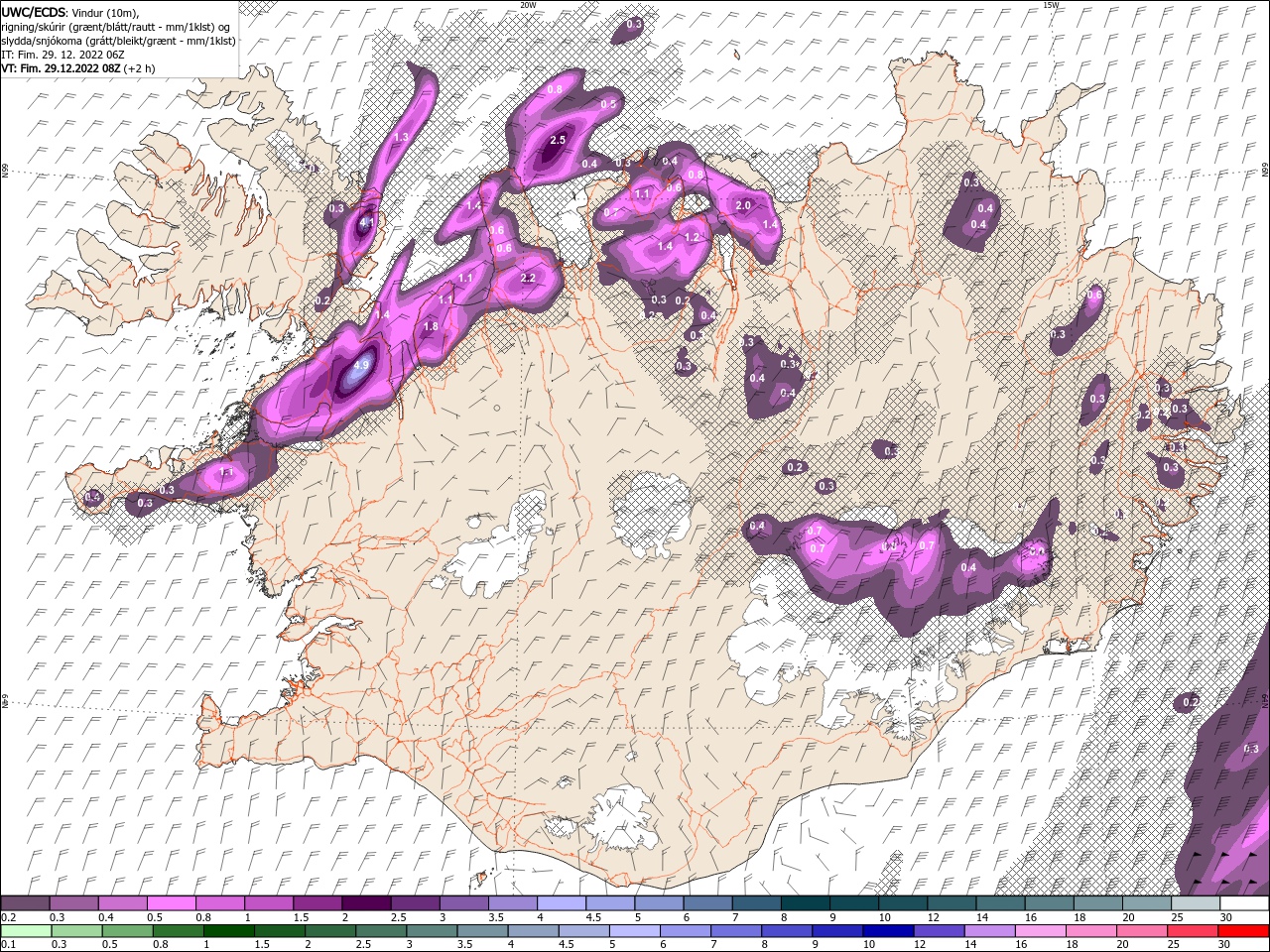
Task: Pick the pale grey 25 swatch in the snow scale
Action: coord(1197,903)
